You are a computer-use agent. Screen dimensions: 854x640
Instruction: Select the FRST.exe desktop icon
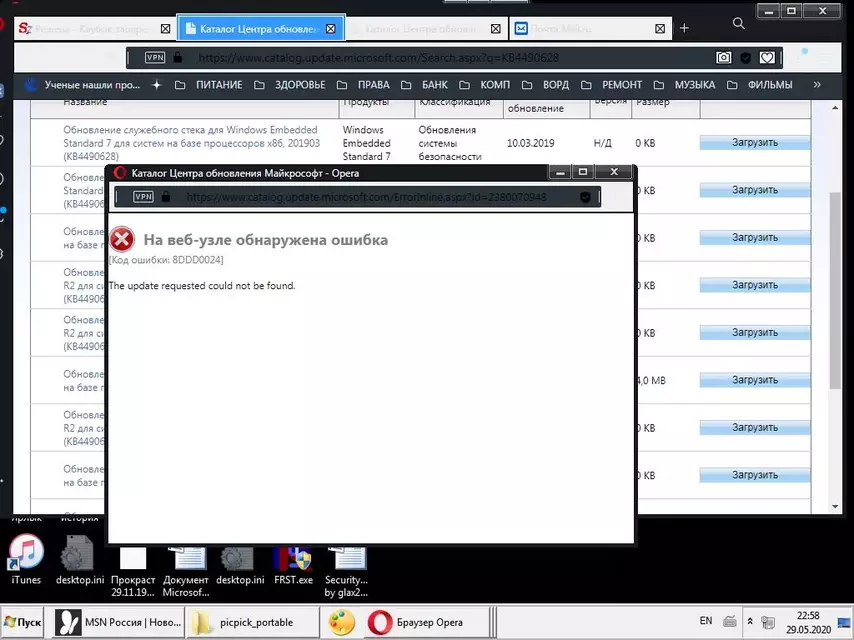[x=293, y=565]
